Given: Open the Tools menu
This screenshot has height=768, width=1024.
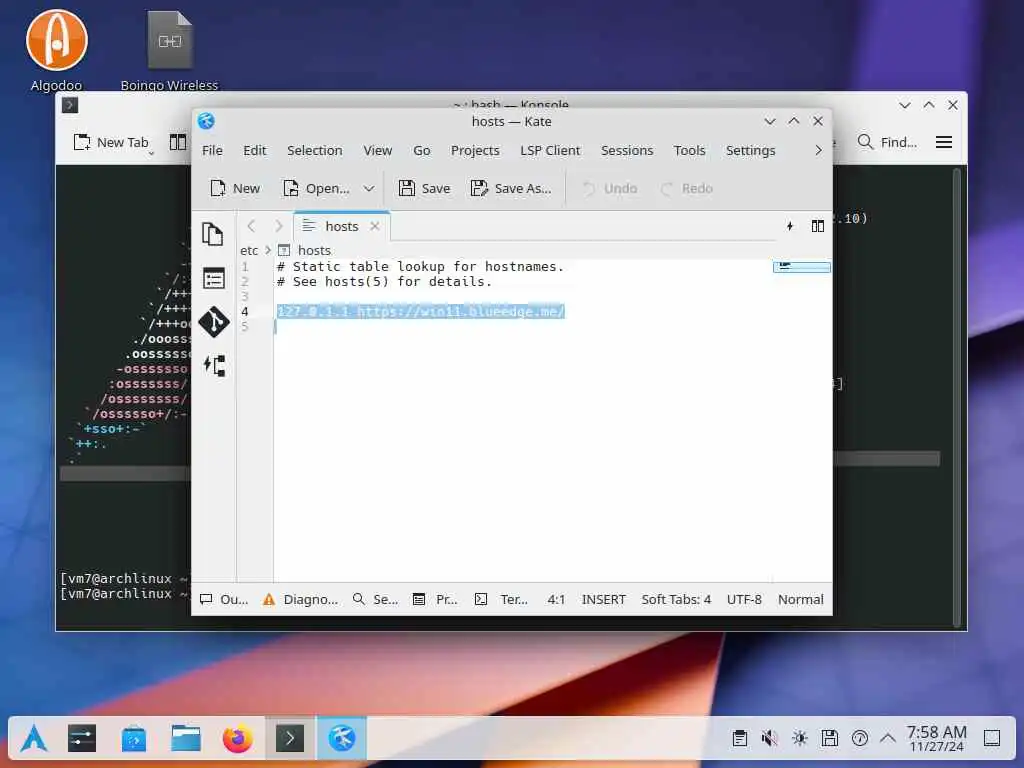Looking at the screenshot, I should click(x=690, y=150).
